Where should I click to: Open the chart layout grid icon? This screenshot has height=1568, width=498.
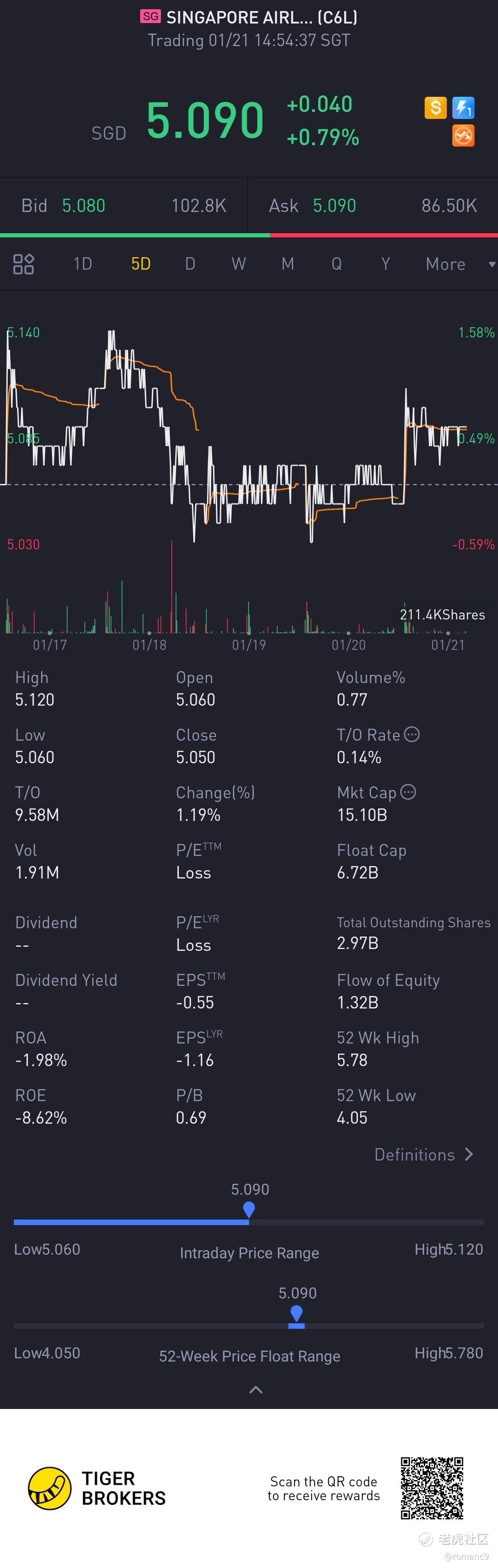[x=23, y=264]
